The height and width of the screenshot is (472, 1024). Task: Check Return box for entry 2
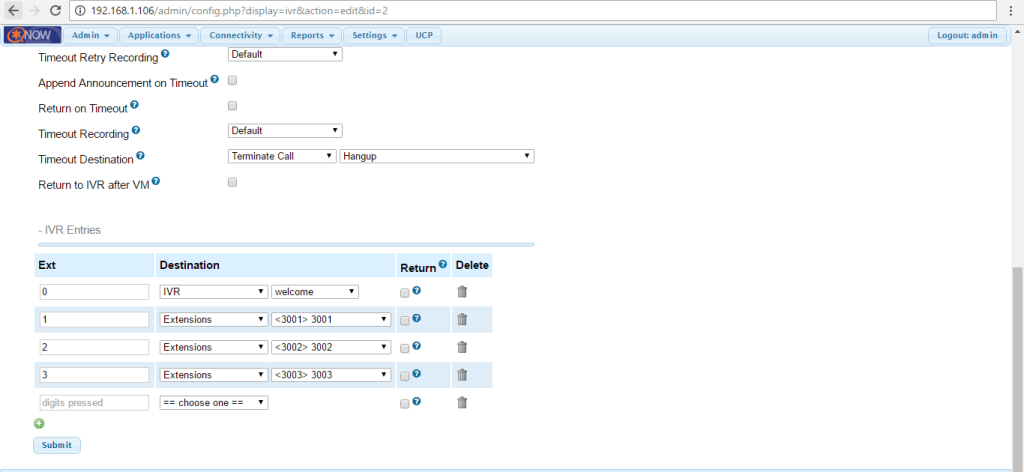tap(404, 349)
